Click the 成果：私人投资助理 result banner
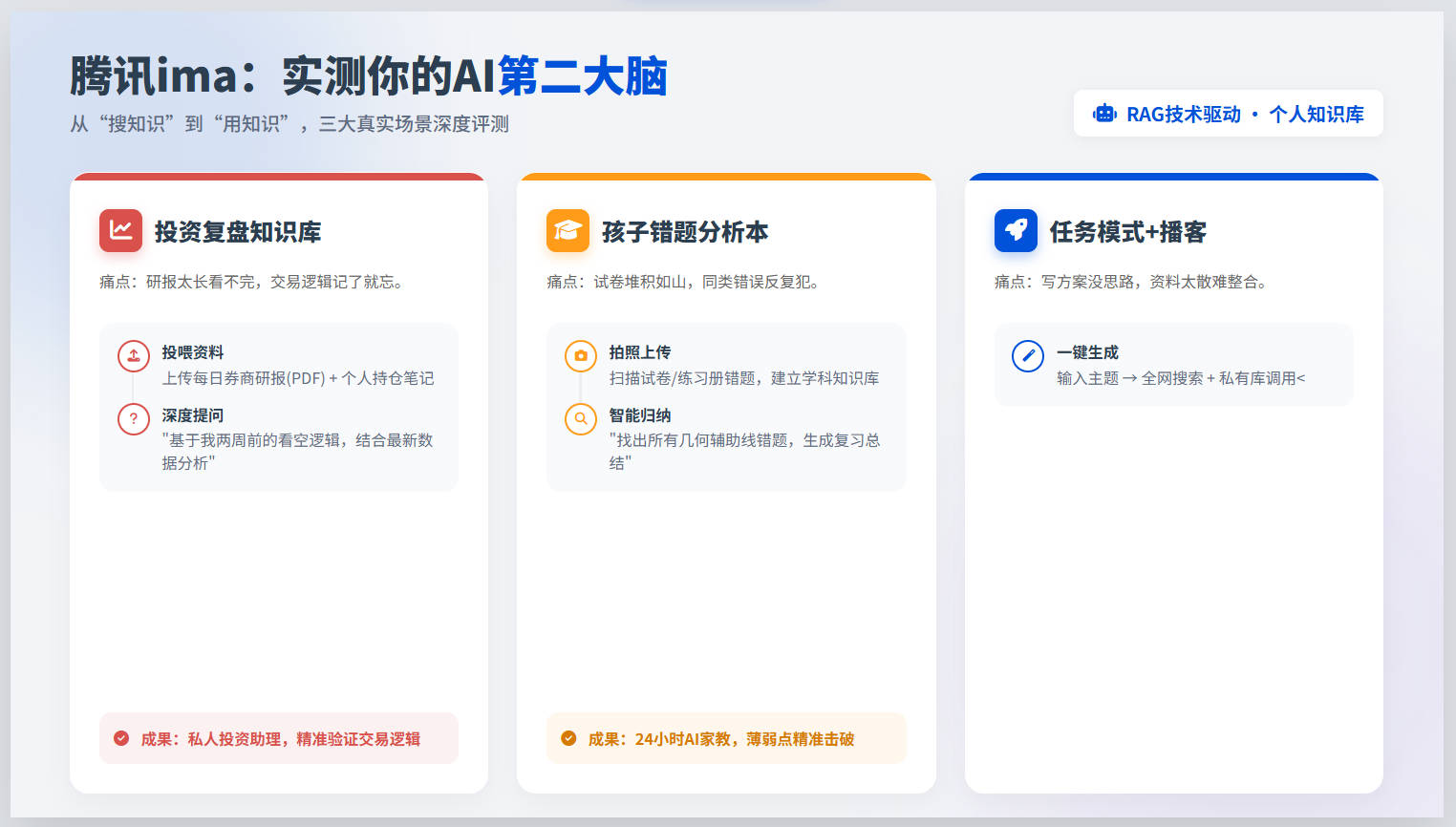 (x=279, y=738)
